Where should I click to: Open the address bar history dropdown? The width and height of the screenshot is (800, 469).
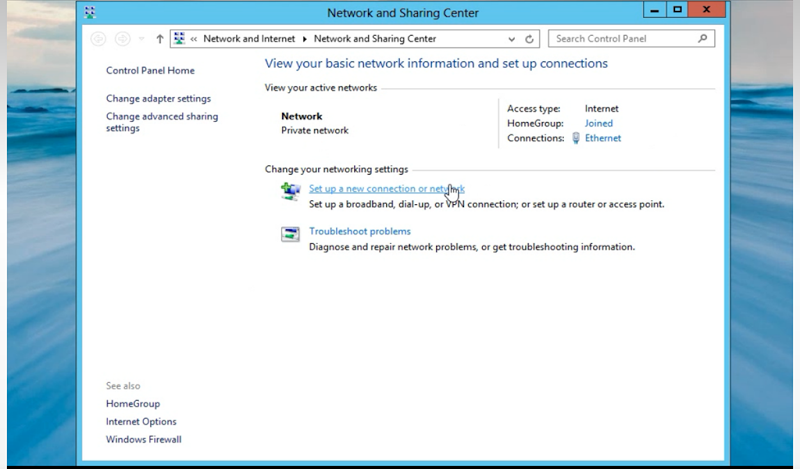(512, 39)
